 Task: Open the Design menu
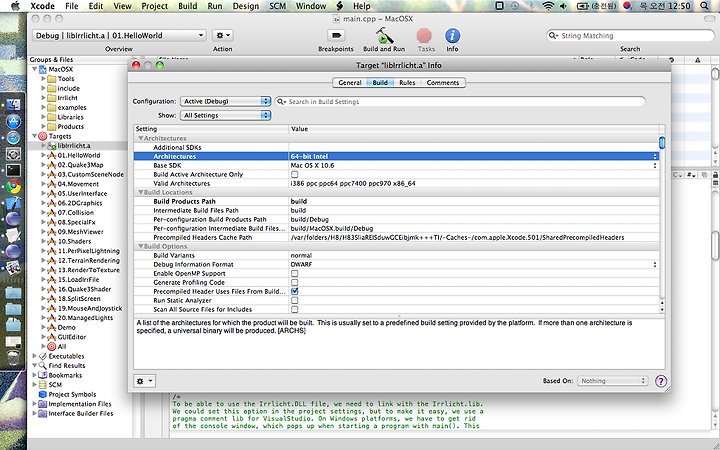click(246, 6)
